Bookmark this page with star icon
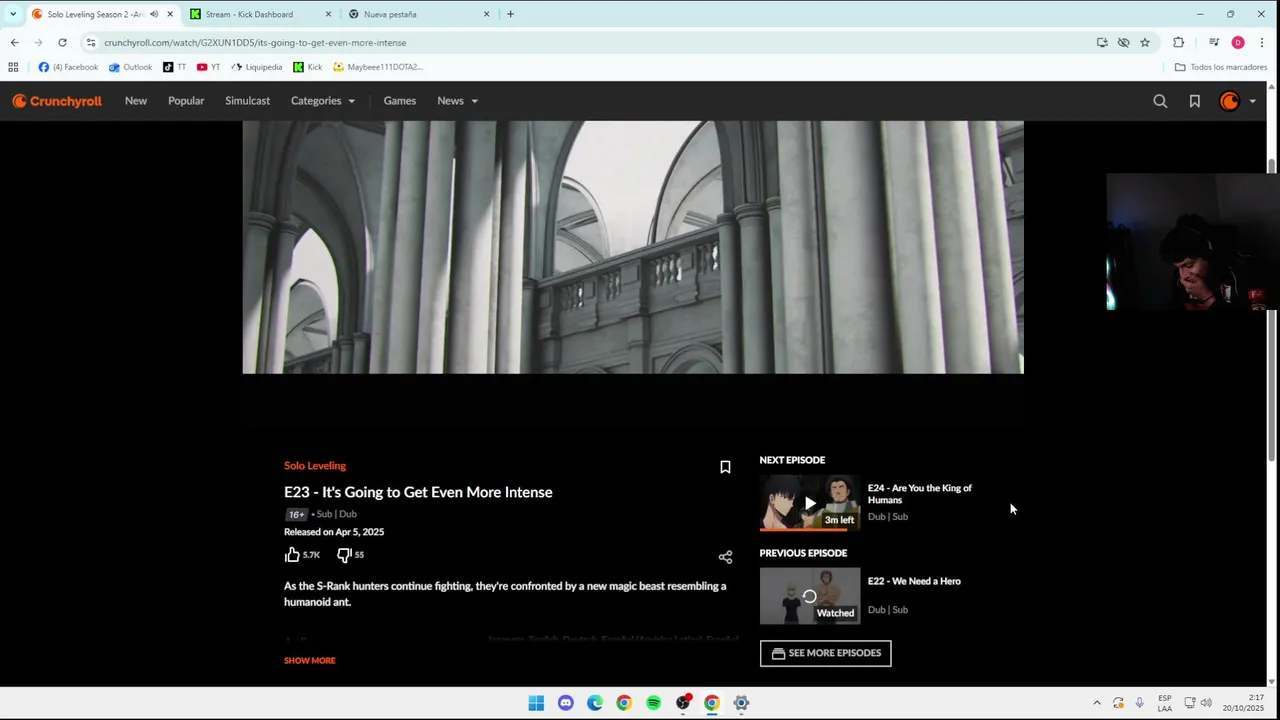The height and width of the screenshot is (720, 1280). pos(1145,43)
